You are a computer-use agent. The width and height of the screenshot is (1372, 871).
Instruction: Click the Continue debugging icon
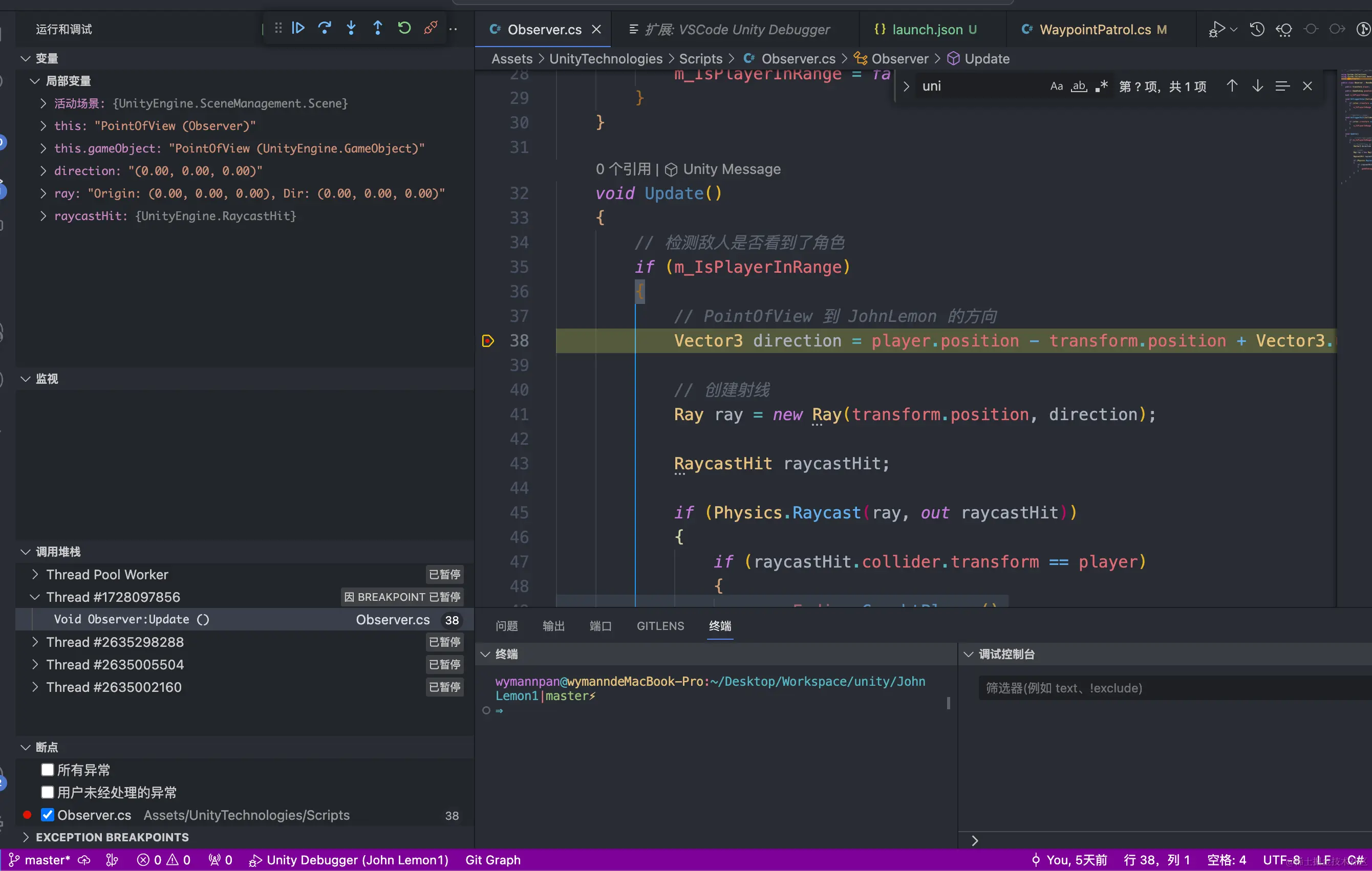[x=298, y=28]
